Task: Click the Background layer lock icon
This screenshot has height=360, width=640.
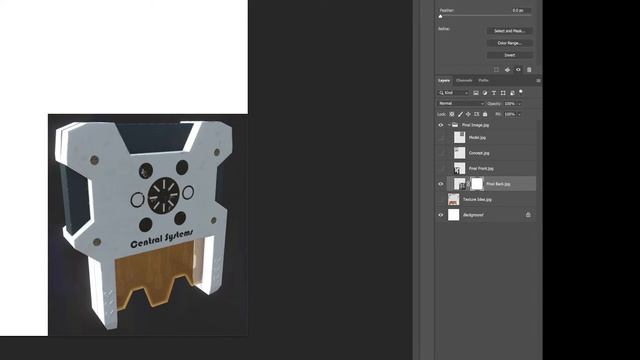Action: tap(528, 215)
